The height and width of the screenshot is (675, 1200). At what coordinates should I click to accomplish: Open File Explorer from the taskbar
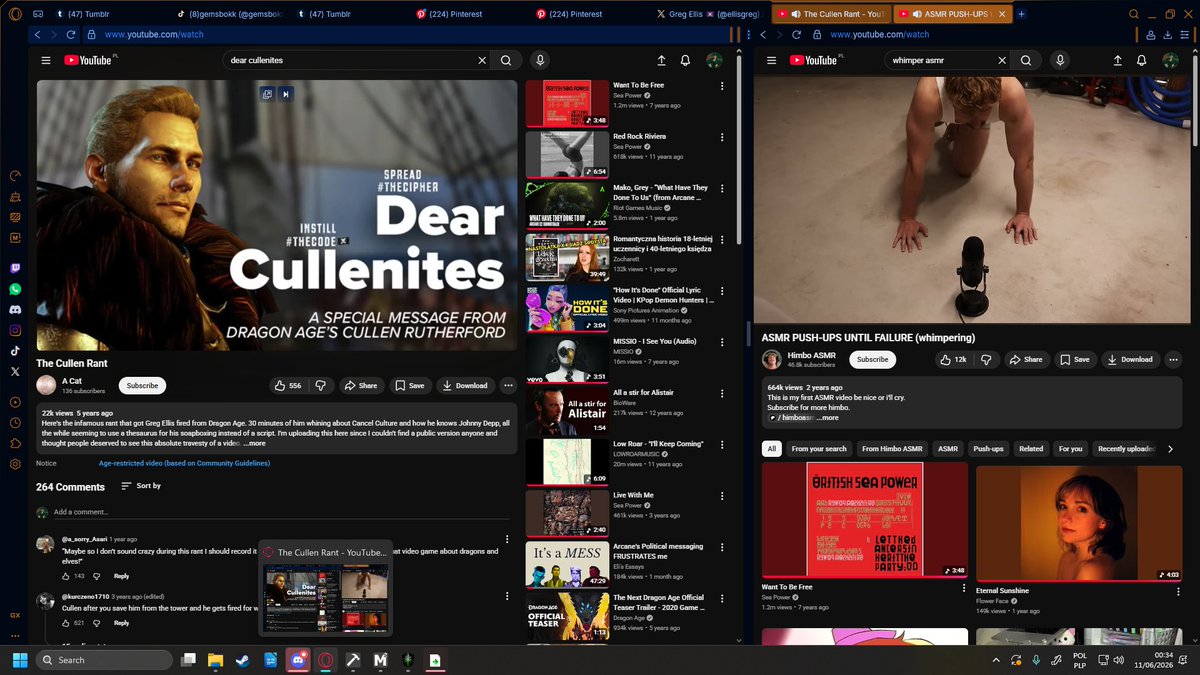point(215,660)
